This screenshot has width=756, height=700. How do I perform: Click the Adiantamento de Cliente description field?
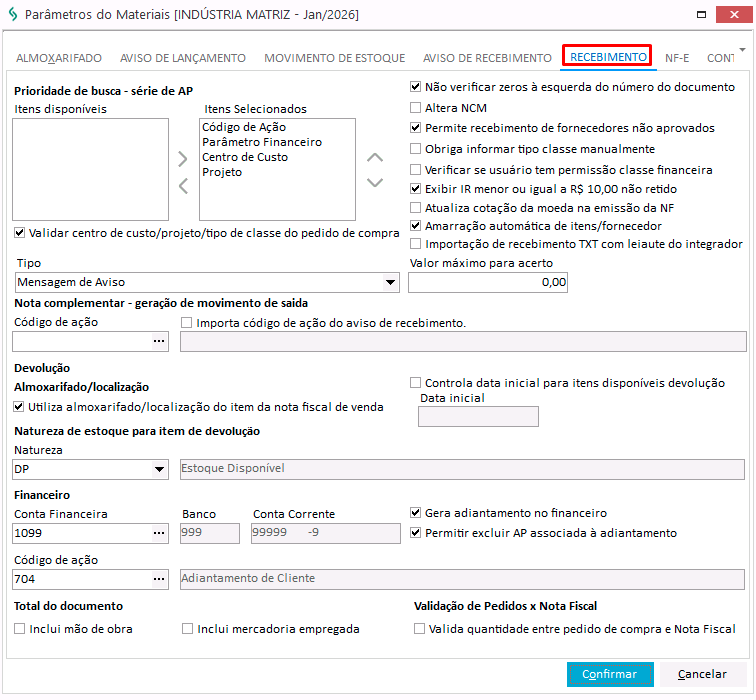(462, 579)
